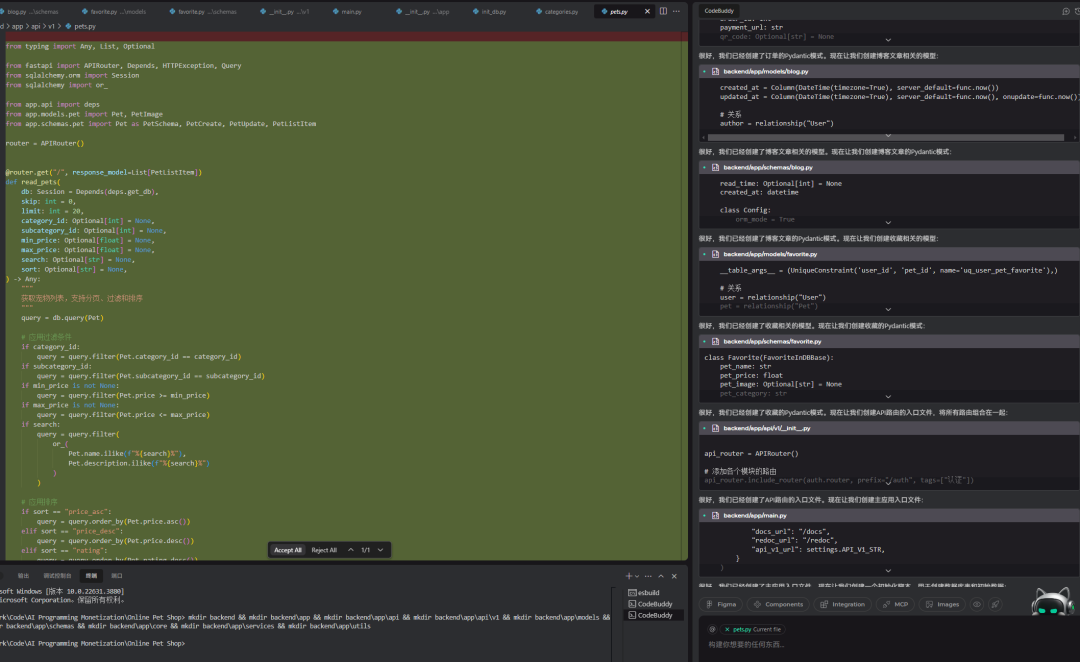Click the new chat icon in CodeBuddy
1080x662 pixels.
coord(1066,10)
